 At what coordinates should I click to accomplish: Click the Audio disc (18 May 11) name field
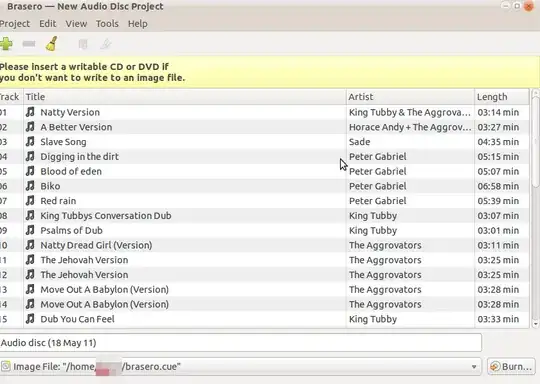point(240,343)
